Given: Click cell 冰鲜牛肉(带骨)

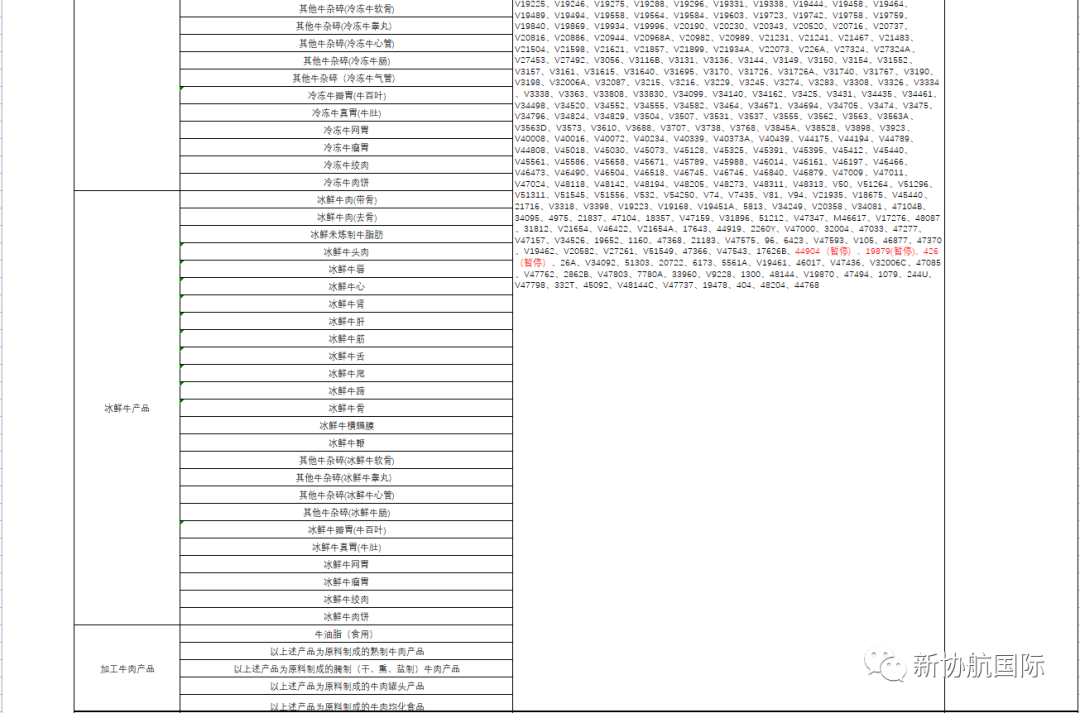Looking at the screenshot, I should pyautogui.click(x=346, y=200).
